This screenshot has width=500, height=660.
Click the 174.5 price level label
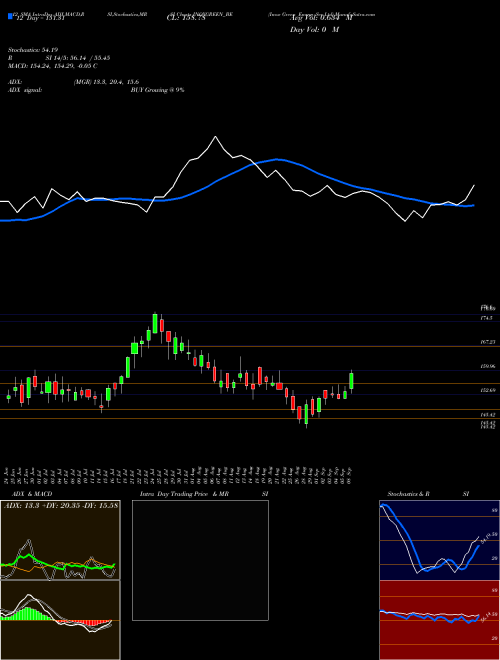click(x=486, y=318)
